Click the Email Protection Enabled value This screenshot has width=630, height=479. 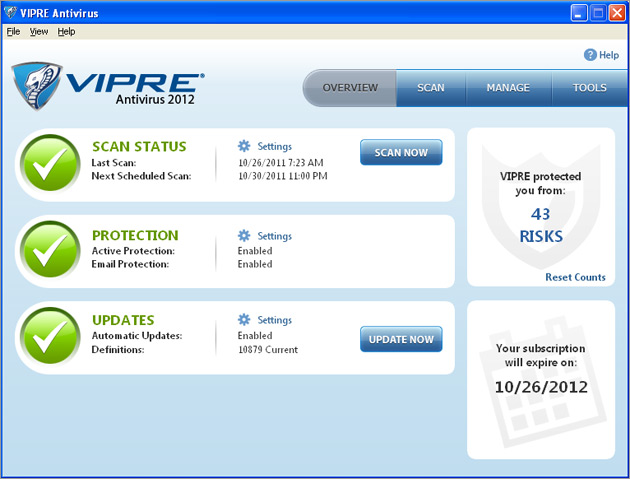point(255,264)
